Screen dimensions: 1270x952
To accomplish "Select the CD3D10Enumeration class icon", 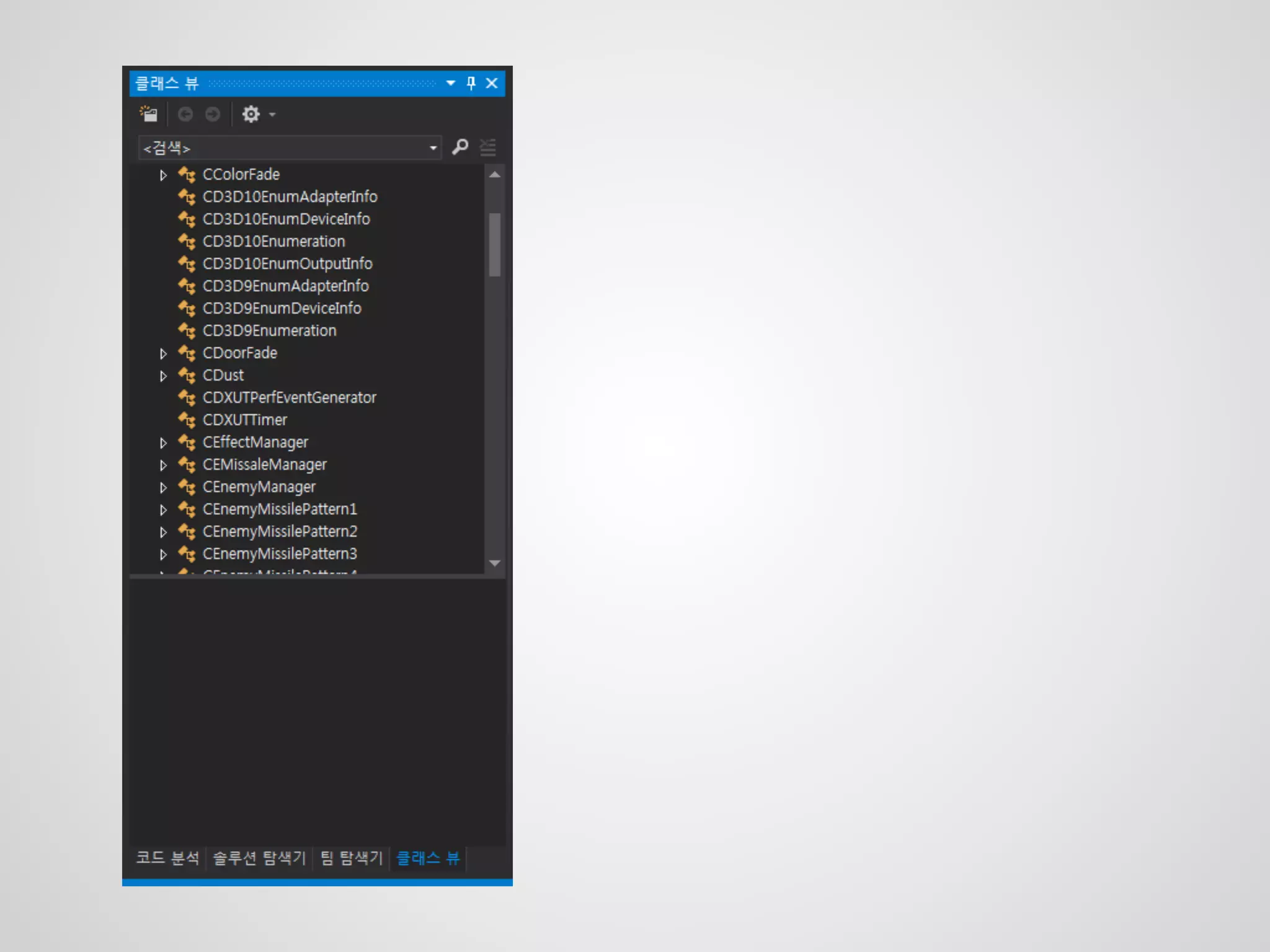I will 187,242.
